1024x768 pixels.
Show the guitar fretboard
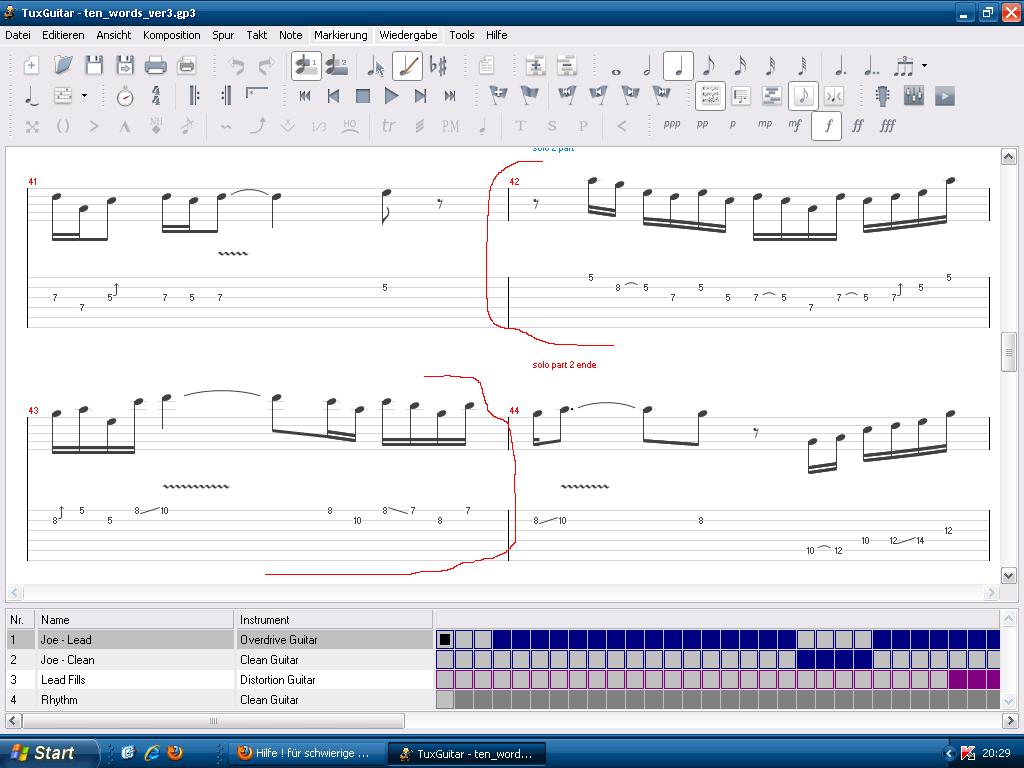(882, 96)
